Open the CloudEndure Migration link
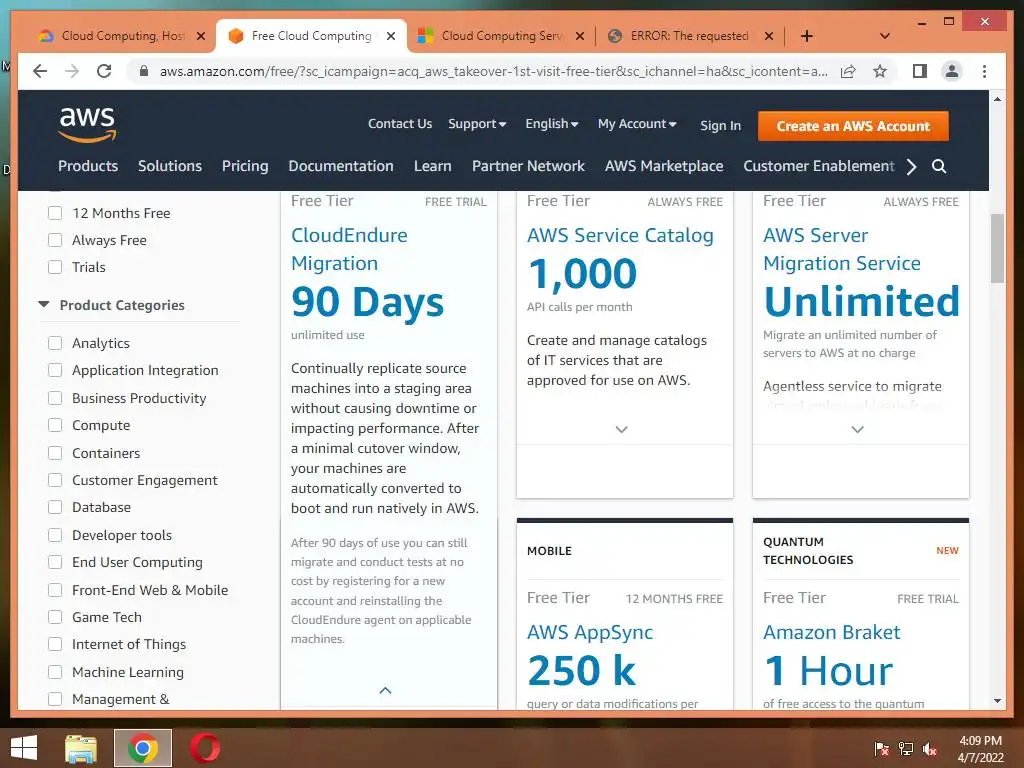The width and height of the screenshot is (1024, 768). click(x=349, y=249)
